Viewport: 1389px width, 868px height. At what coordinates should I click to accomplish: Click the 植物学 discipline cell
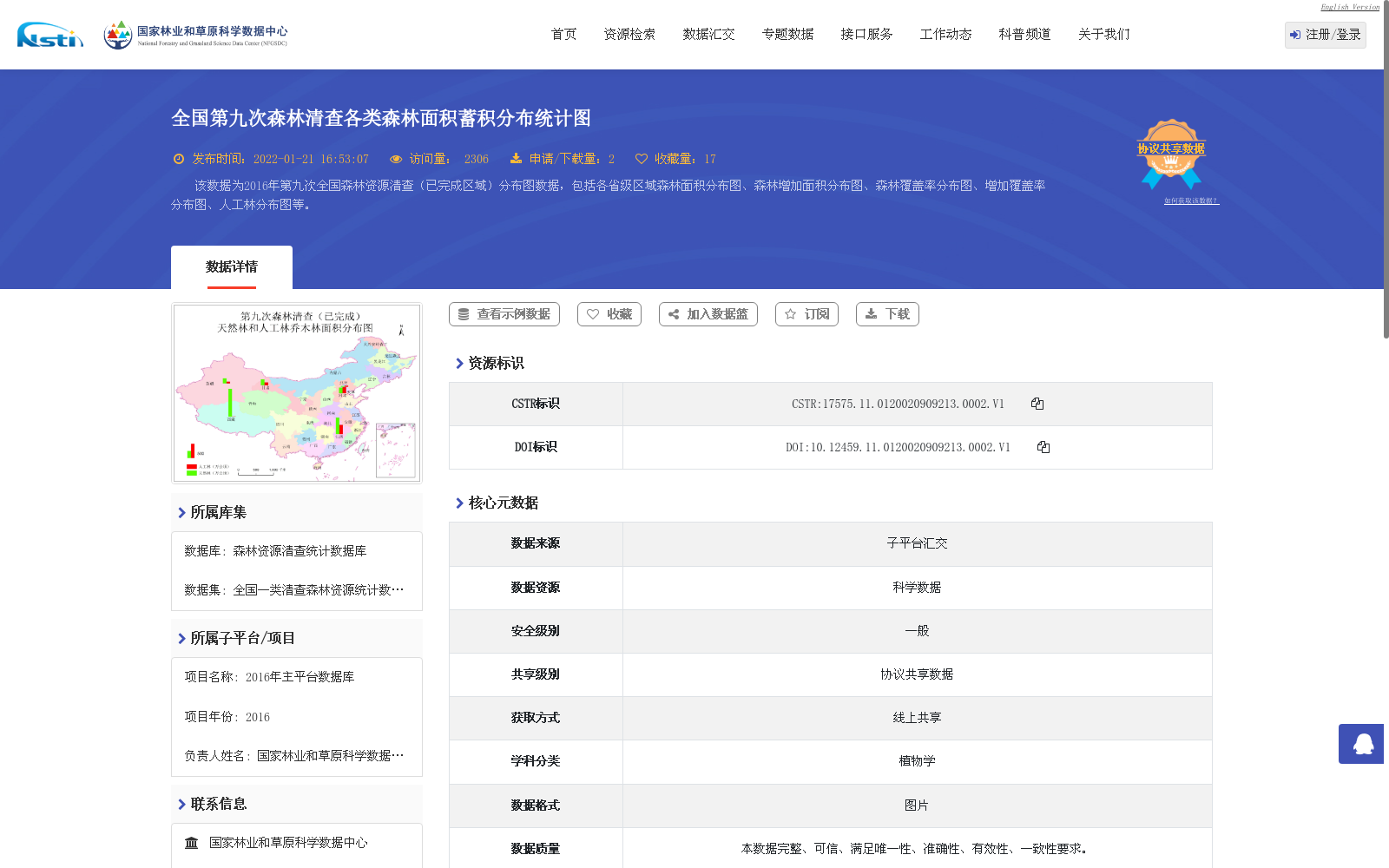coord(917,761)
